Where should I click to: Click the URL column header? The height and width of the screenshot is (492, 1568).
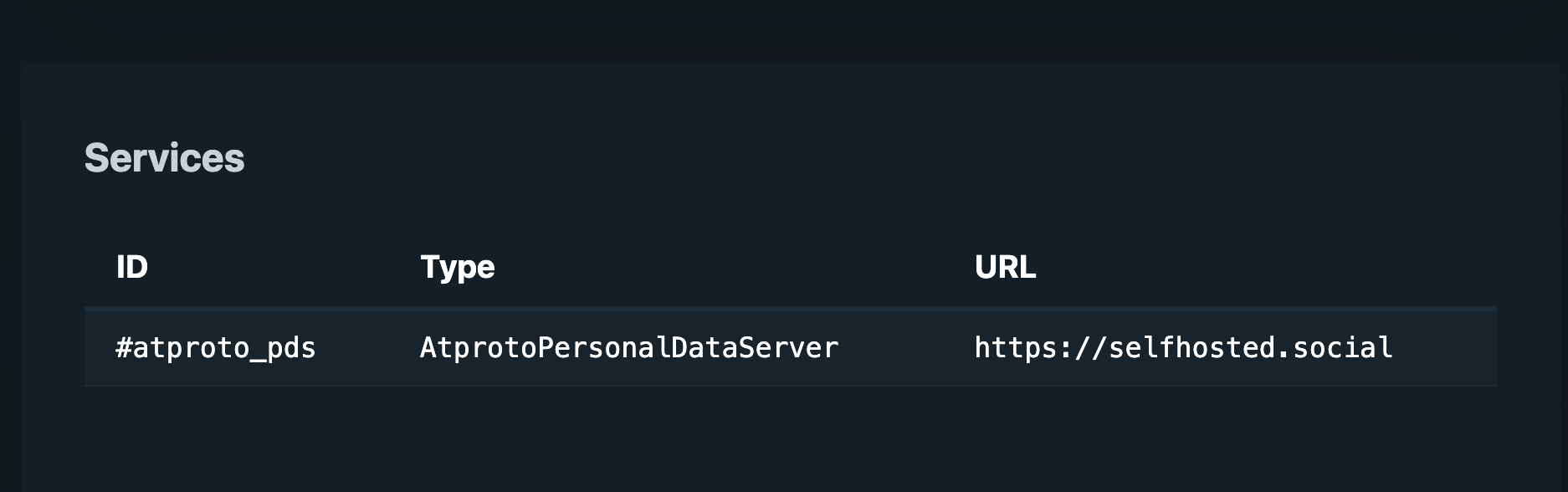[x=1005, y=267]
